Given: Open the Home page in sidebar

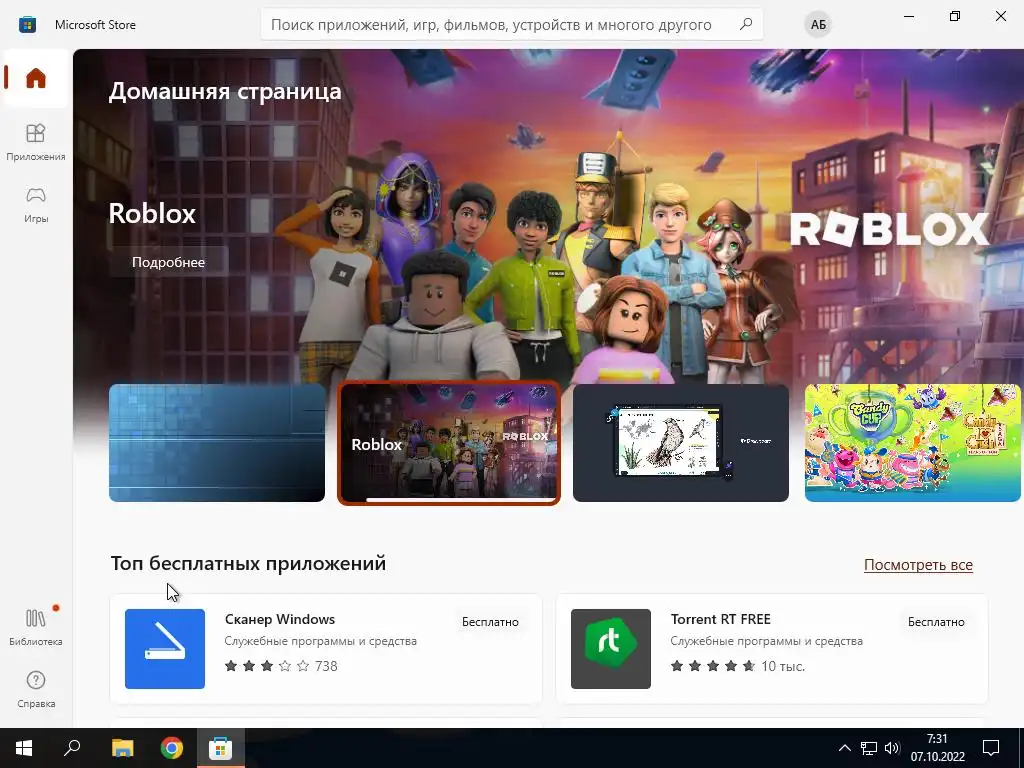Looking at the screenshot, I should [x=36, y=78].
